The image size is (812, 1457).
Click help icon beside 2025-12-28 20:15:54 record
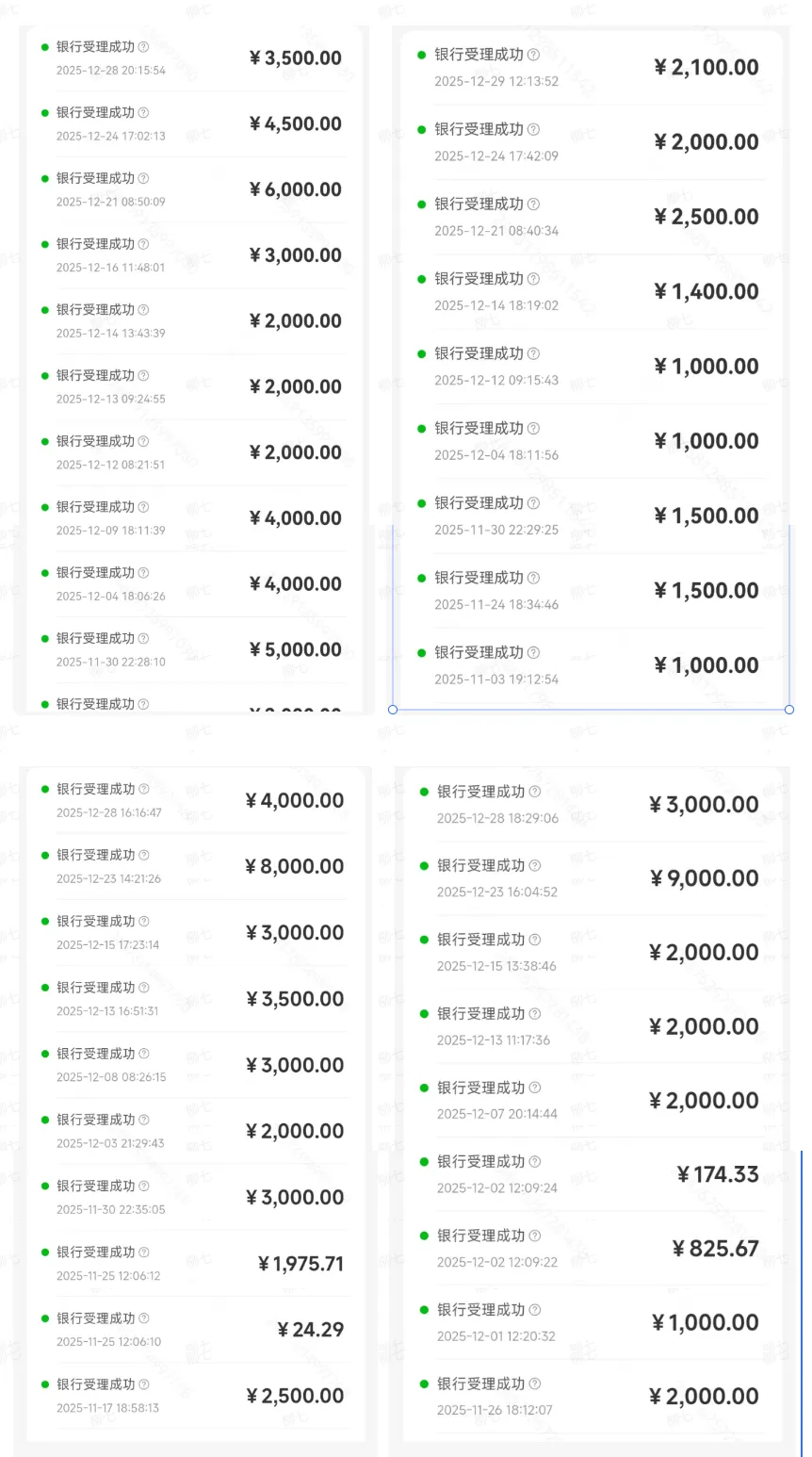pyautogui.click(x=143, y=46)
